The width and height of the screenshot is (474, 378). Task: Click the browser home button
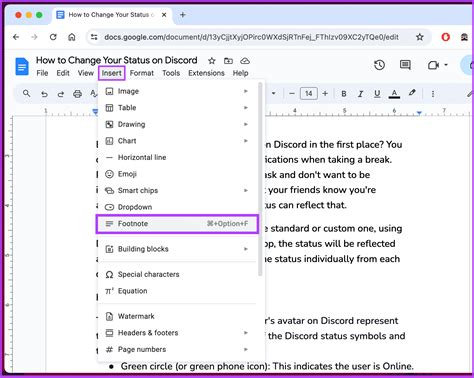click(x=72, y=37)
